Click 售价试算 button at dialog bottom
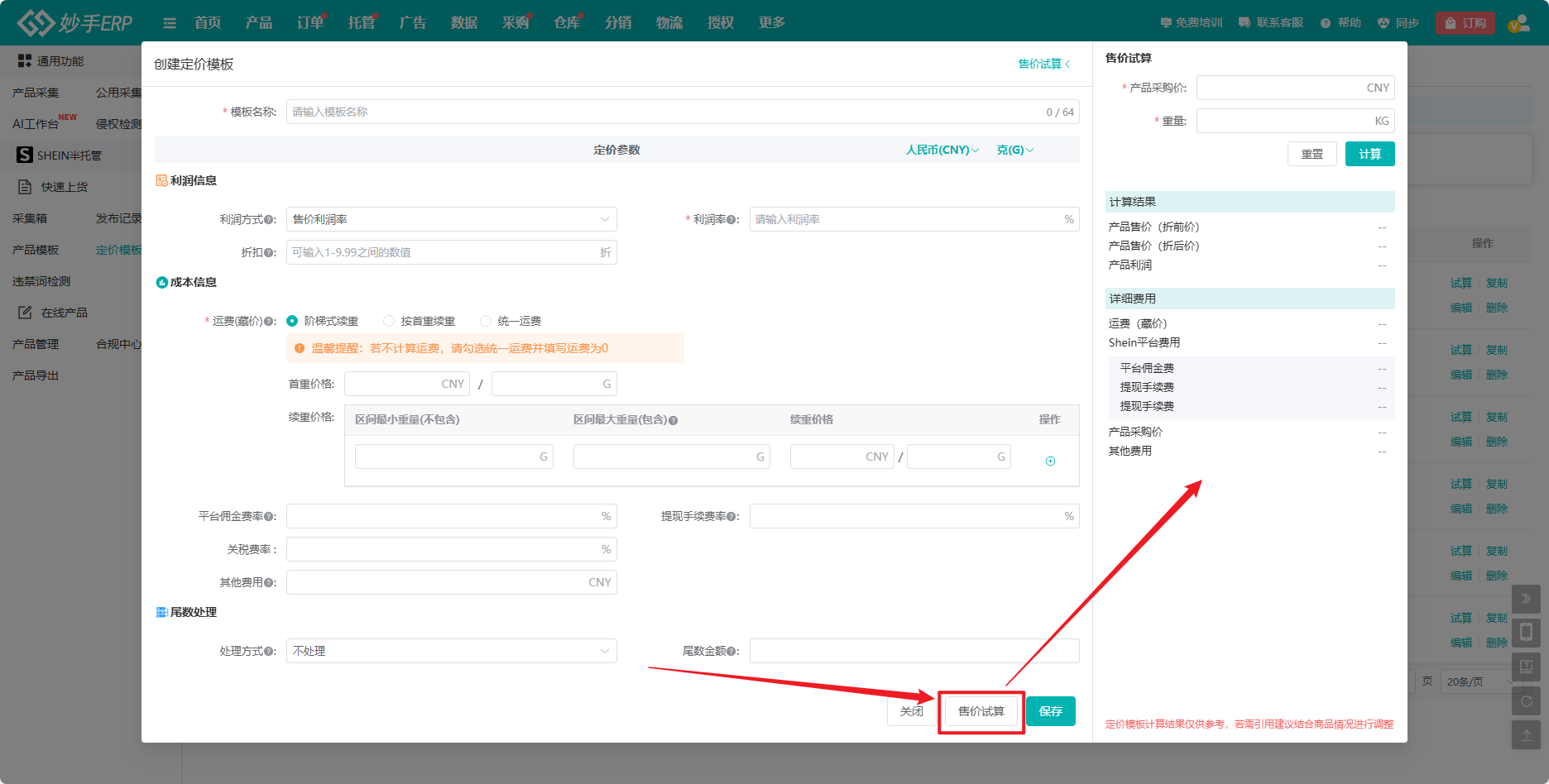Viewport: 1549px width, 784px height. coord(981,711)
